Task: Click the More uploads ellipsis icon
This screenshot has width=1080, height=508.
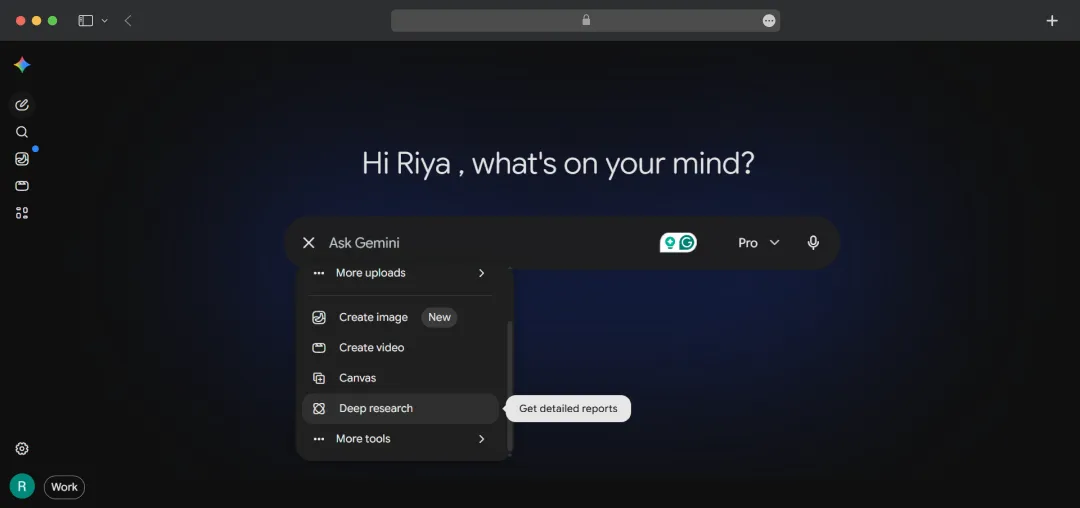Action: (x=319, y=273)
